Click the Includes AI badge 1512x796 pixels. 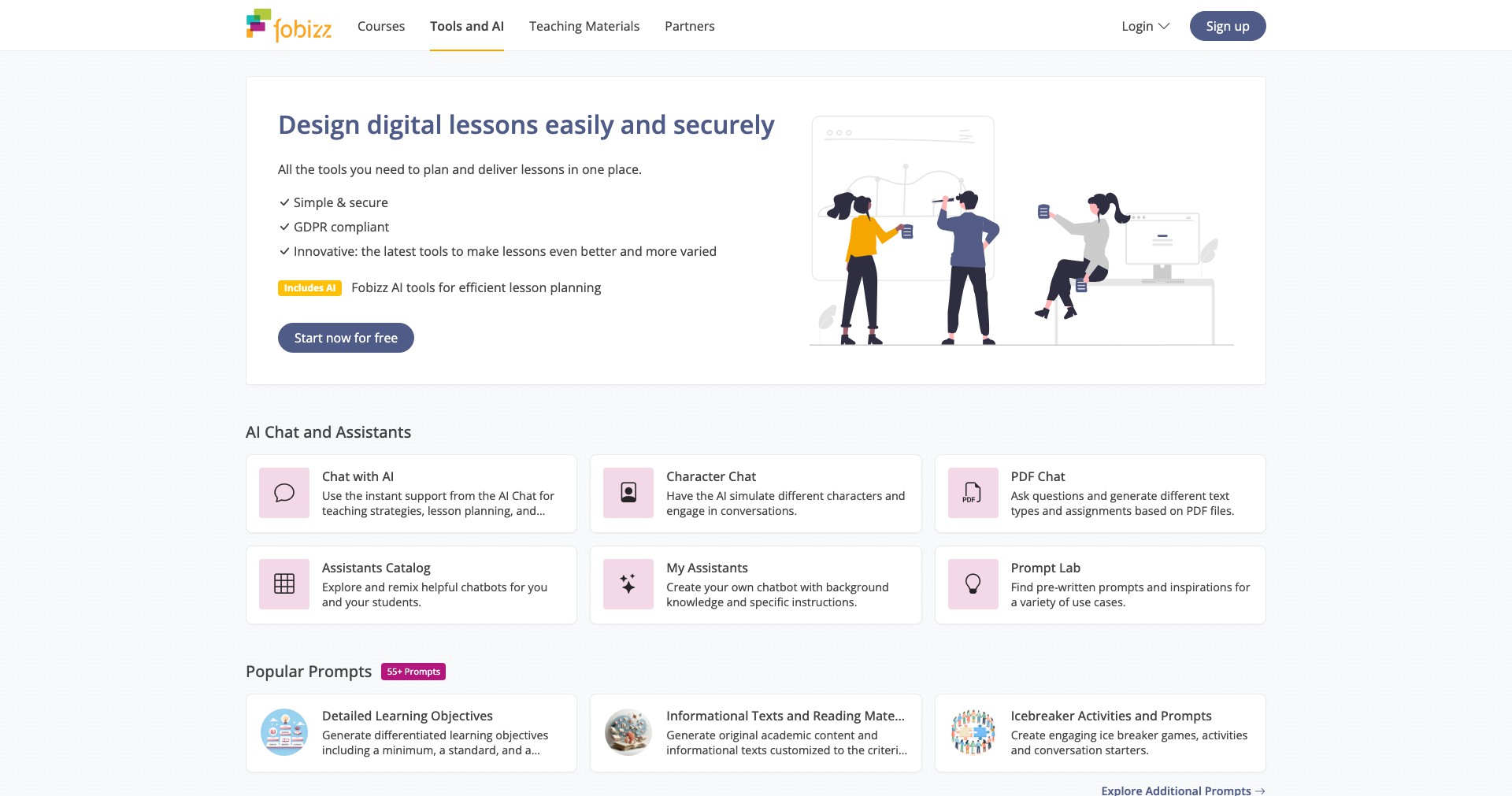[x=309, y=288]
